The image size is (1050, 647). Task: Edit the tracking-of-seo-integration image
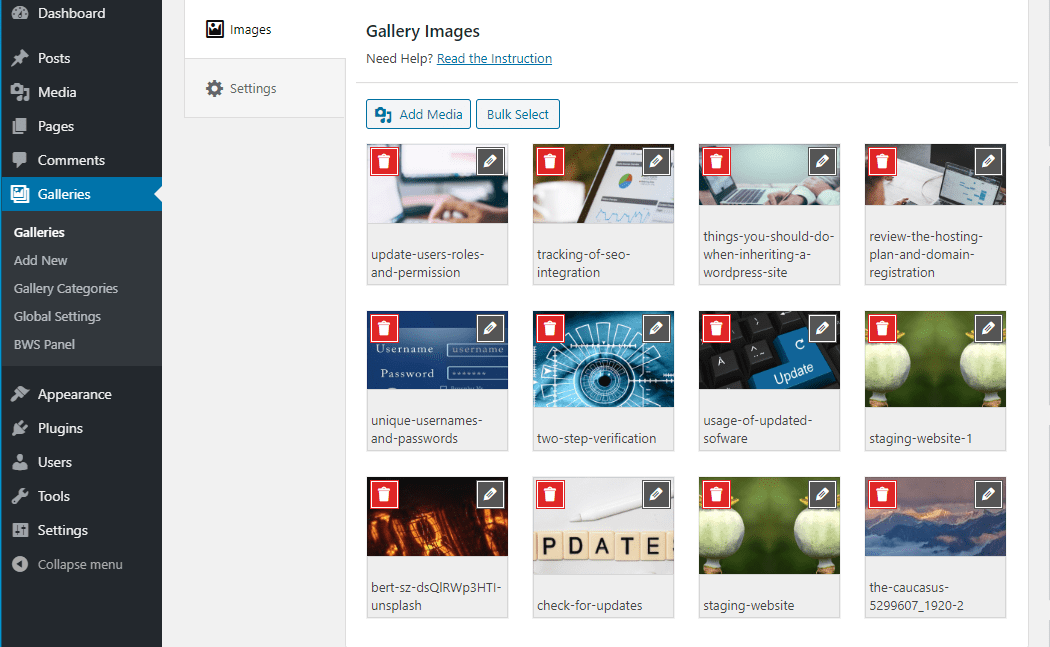pyautogui.click(x=656, y=161)
